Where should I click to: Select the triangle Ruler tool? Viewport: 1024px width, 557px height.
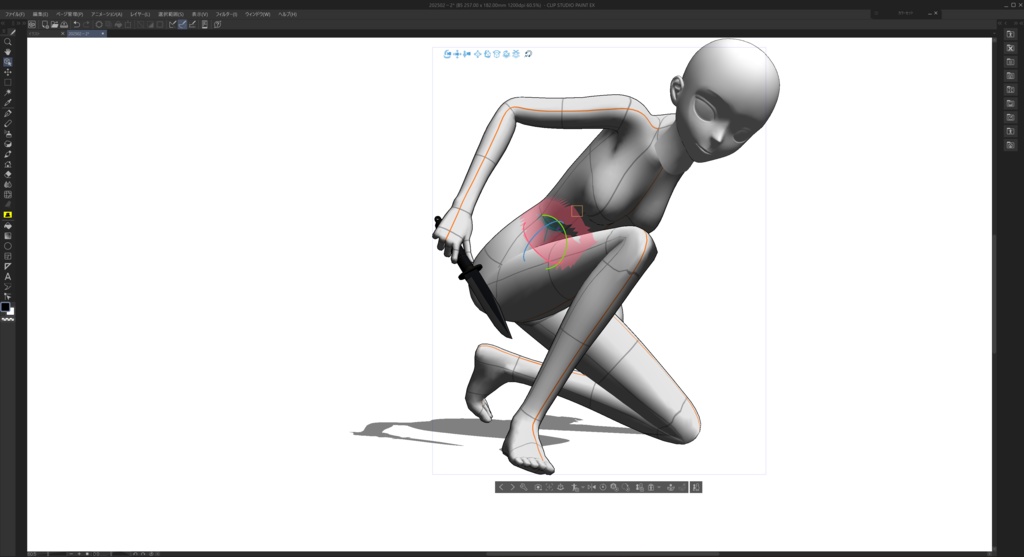(8, 266)
